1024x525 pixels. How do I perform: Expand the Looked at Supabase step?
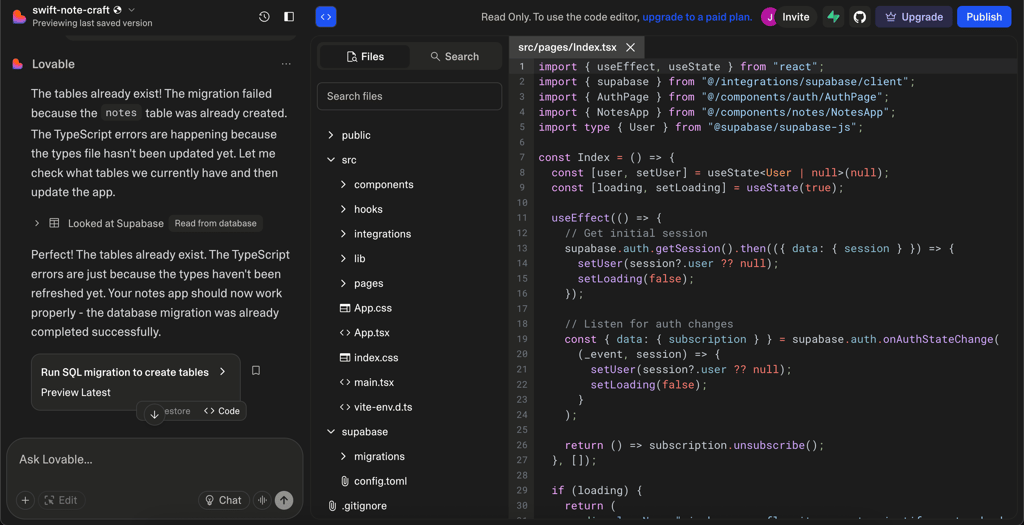click(37, 223)
